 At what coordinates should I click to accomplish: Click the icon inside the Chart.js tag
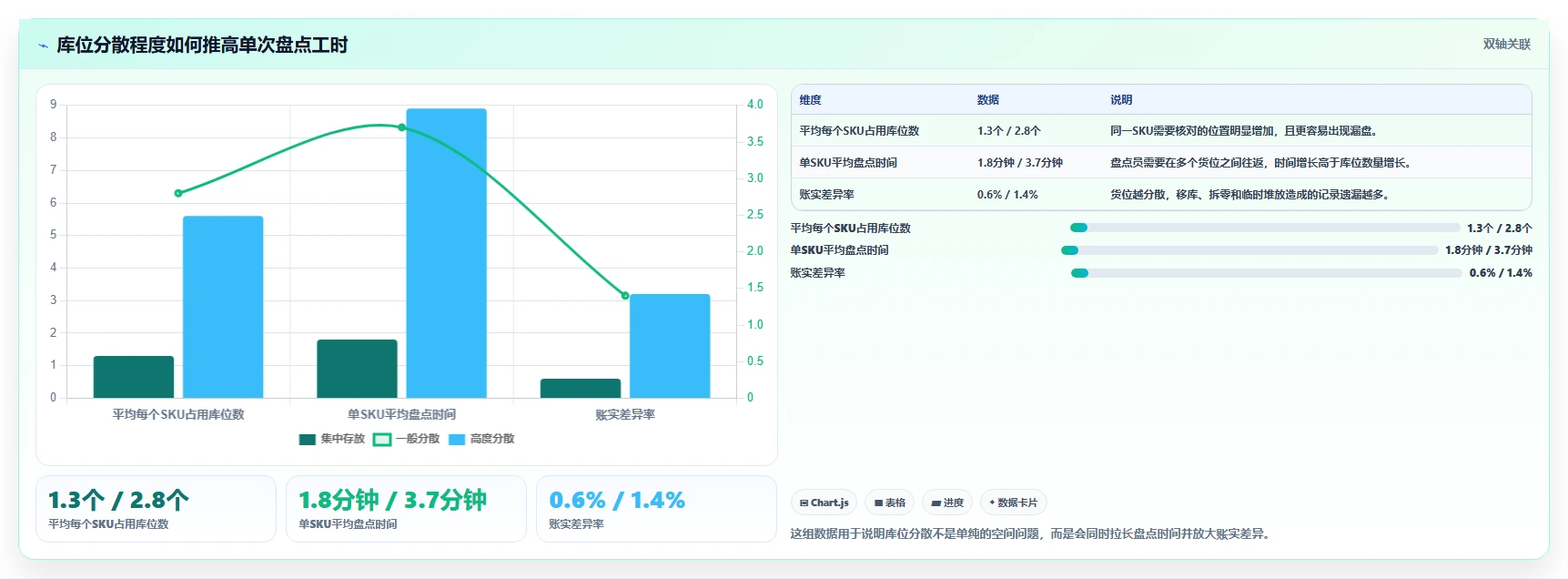coord(804,503)
